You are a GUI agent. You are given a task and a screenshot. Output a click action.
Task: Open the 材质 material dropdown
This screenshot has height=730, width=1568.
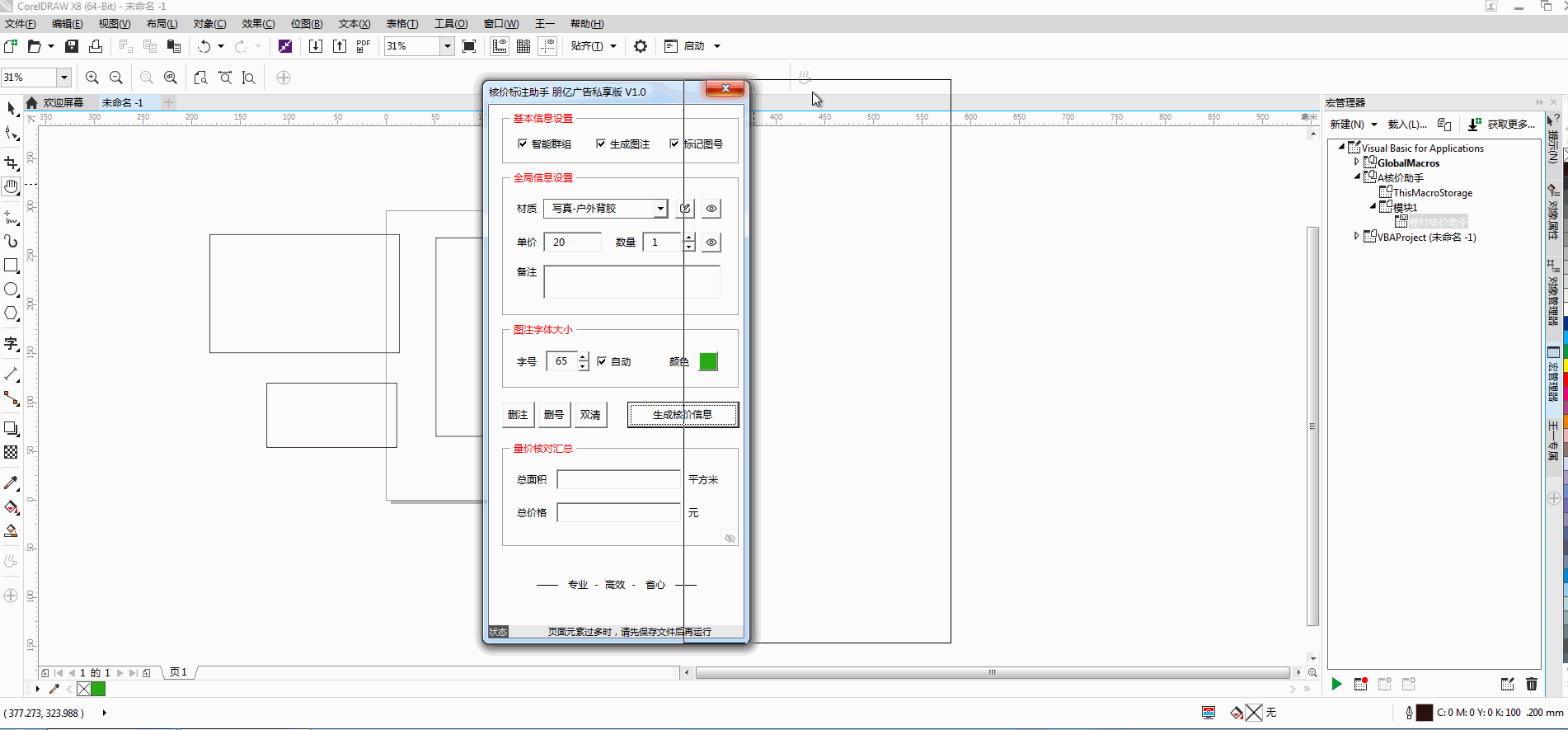(x=660, y=209)
